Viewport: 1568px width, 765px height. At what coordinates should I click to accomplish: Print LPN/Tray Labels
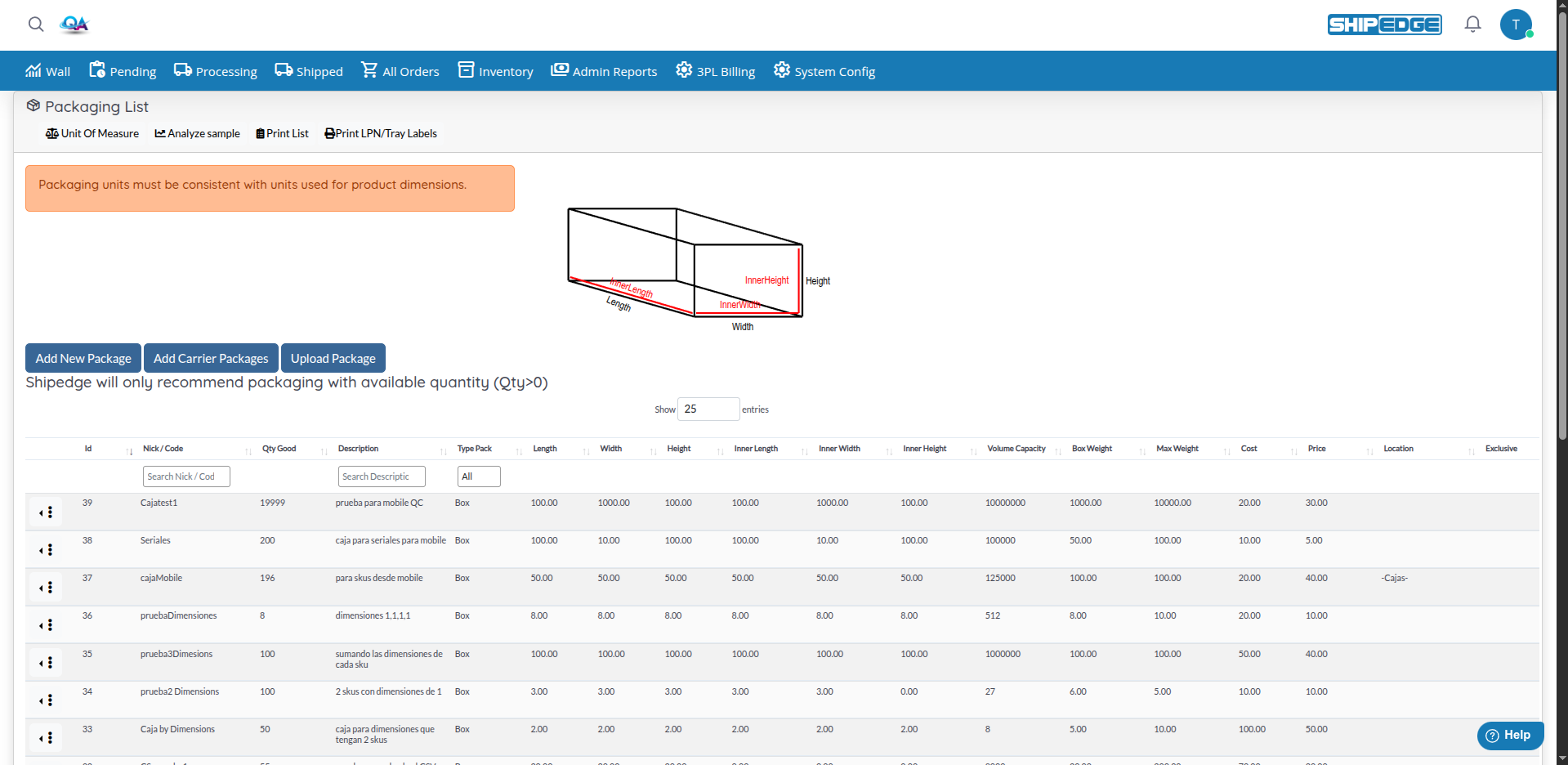[381, 133]
